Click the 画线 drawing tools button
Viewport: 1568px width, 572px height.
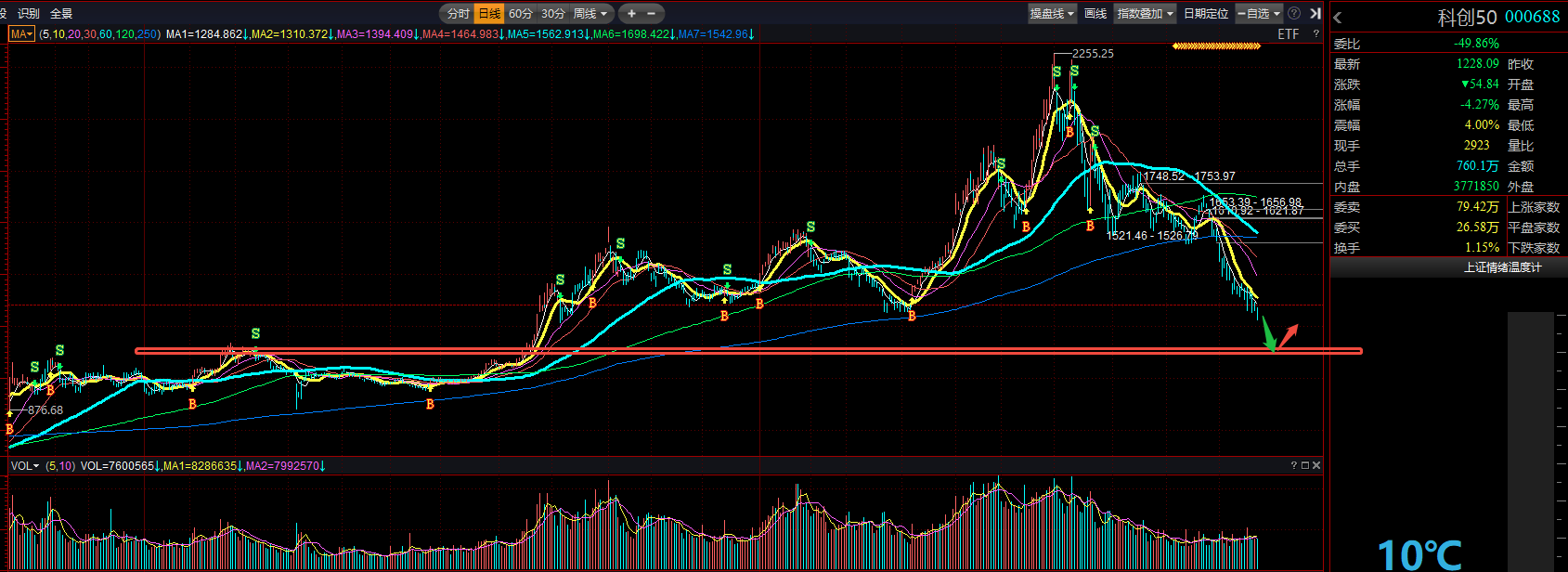pos(1095,13)
